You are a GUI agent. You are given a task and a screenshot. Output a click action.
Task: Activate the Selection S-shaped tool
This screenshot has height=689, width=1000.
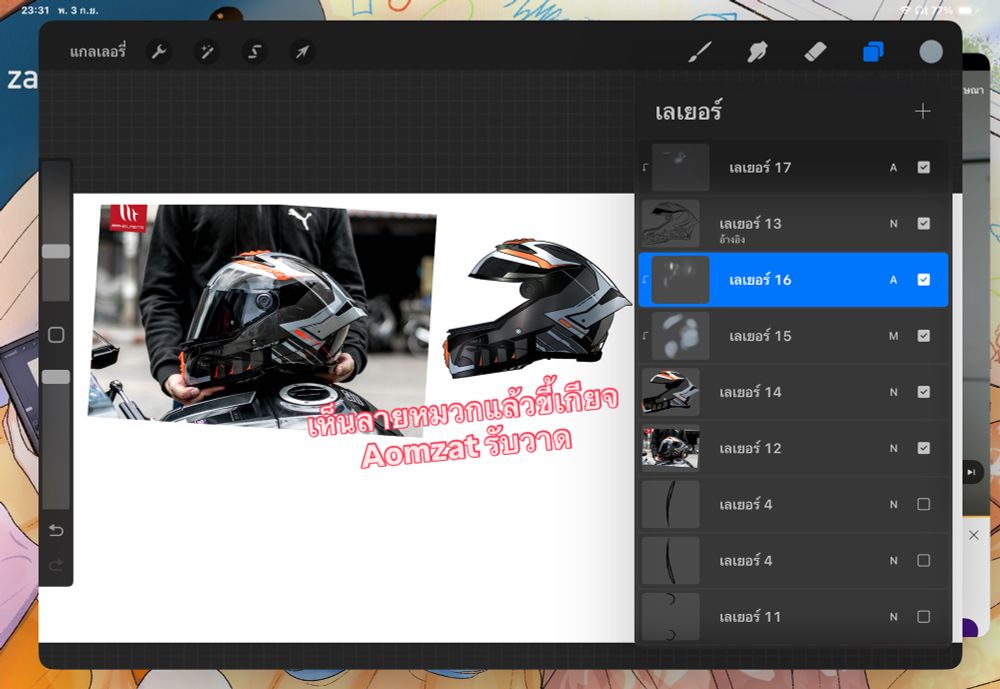[x=254, y=52]
